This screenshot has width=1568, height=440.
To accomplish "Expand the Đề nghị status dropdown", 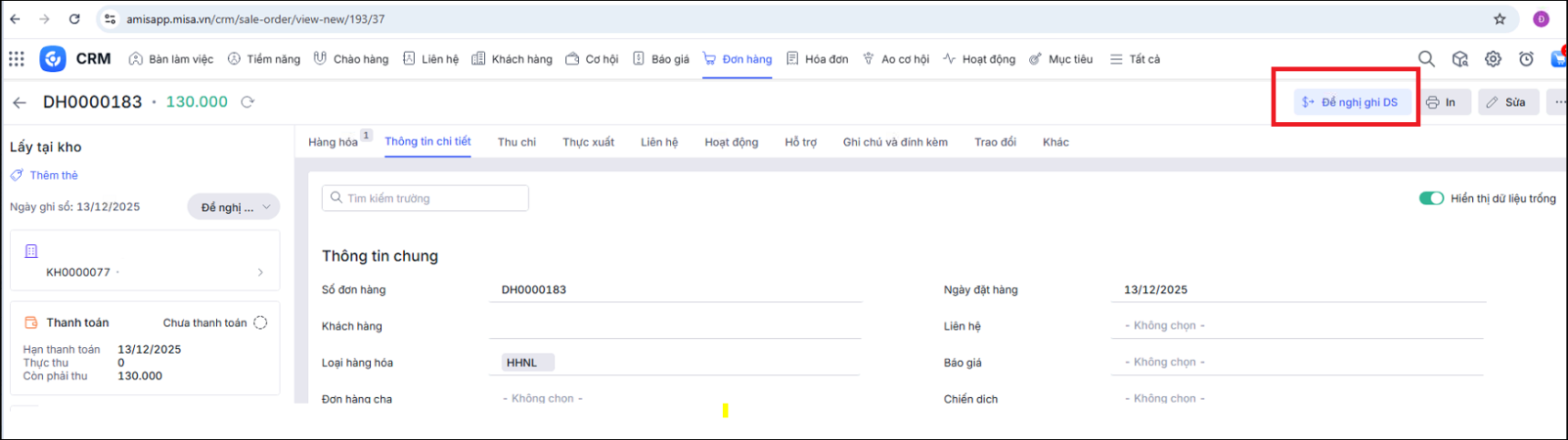I will point(233,207).
